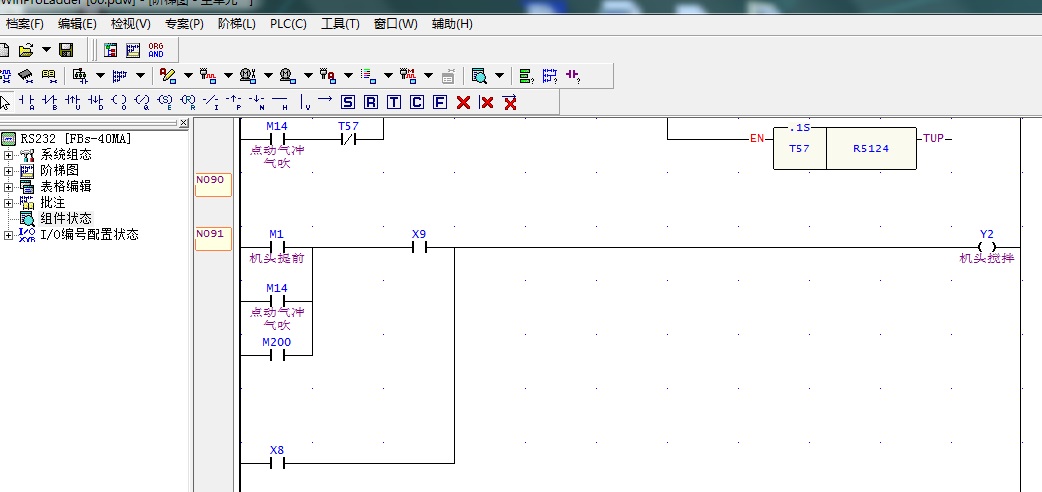Image resolution: width=1042 pixels, height=492 pixels.
Task: Expand the 阶梯图 tree node
Action: click(x=9, y=171)
